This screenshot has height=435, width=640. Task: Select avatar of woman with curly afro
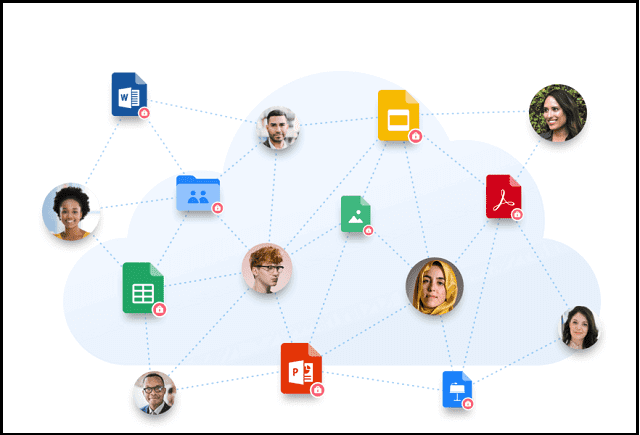[x=71, y=212]
